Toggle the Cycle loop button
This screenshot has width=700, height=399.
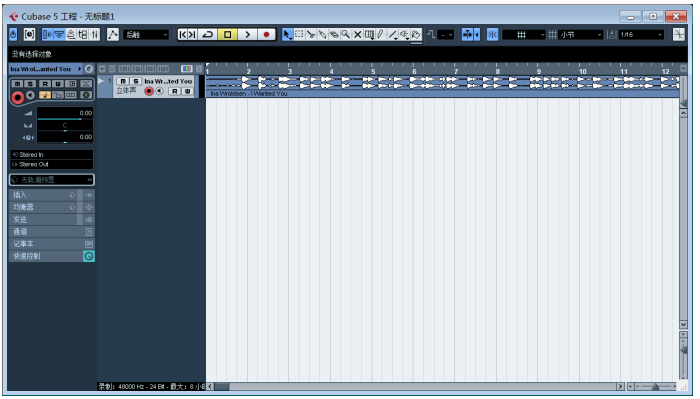click(x=208, y=34)
